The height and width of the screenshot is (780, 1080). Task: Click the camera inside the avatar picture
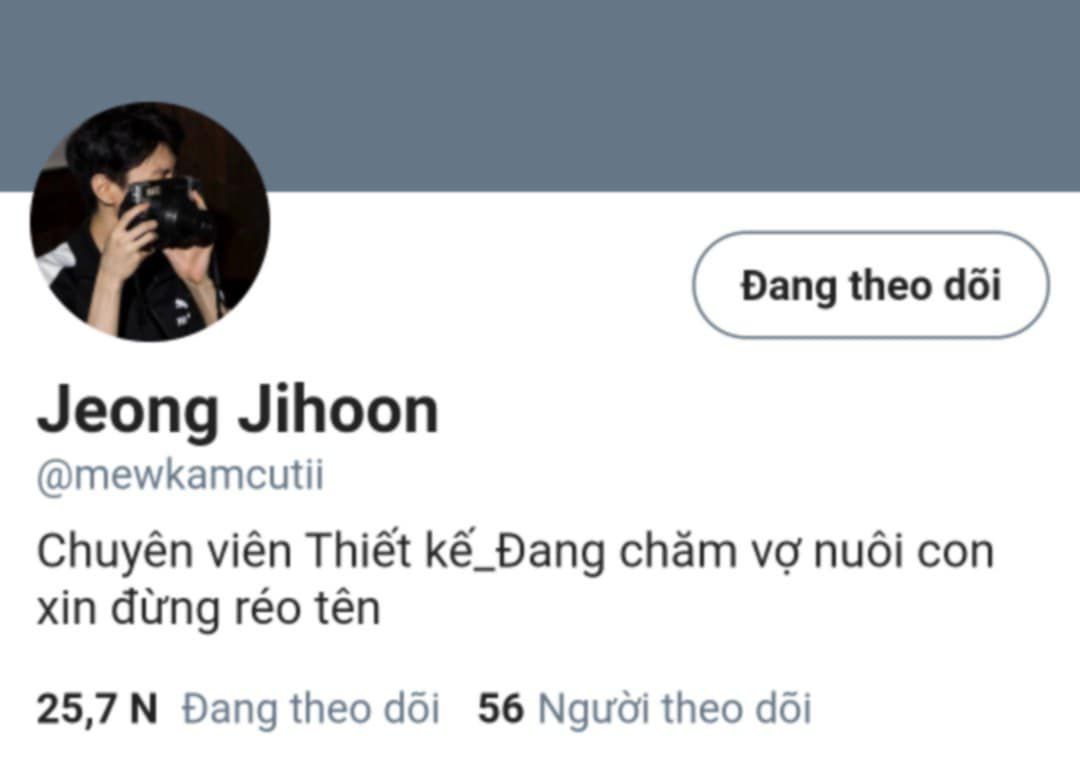pyautogui.click(x=169, y=212)
